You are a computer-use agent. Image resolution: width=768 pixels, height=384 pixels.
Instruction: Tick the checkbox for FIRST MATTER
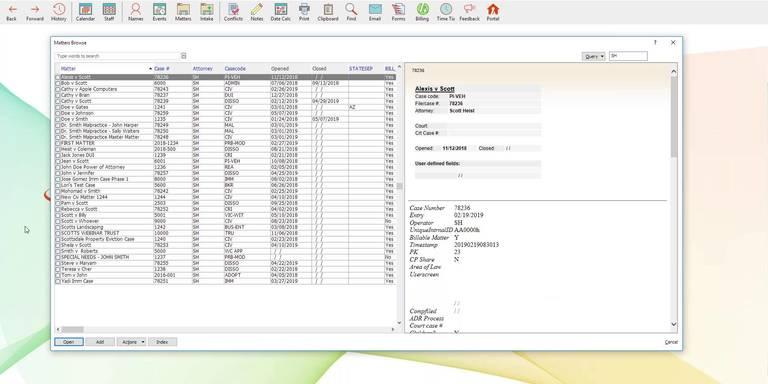tap(58, 143)
